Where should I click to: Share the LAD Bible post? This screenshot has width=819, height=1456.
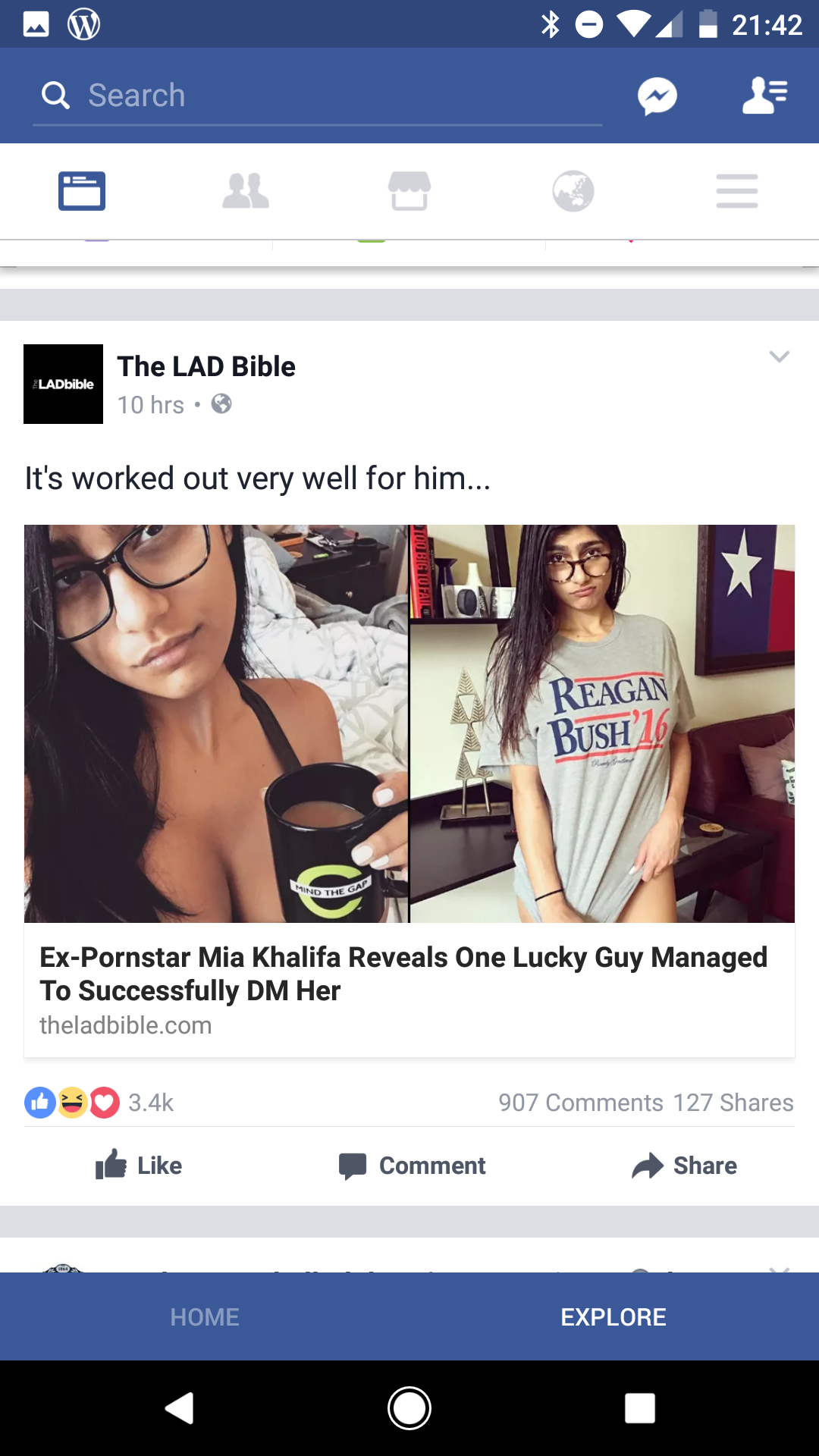(x=684, y=1166)
